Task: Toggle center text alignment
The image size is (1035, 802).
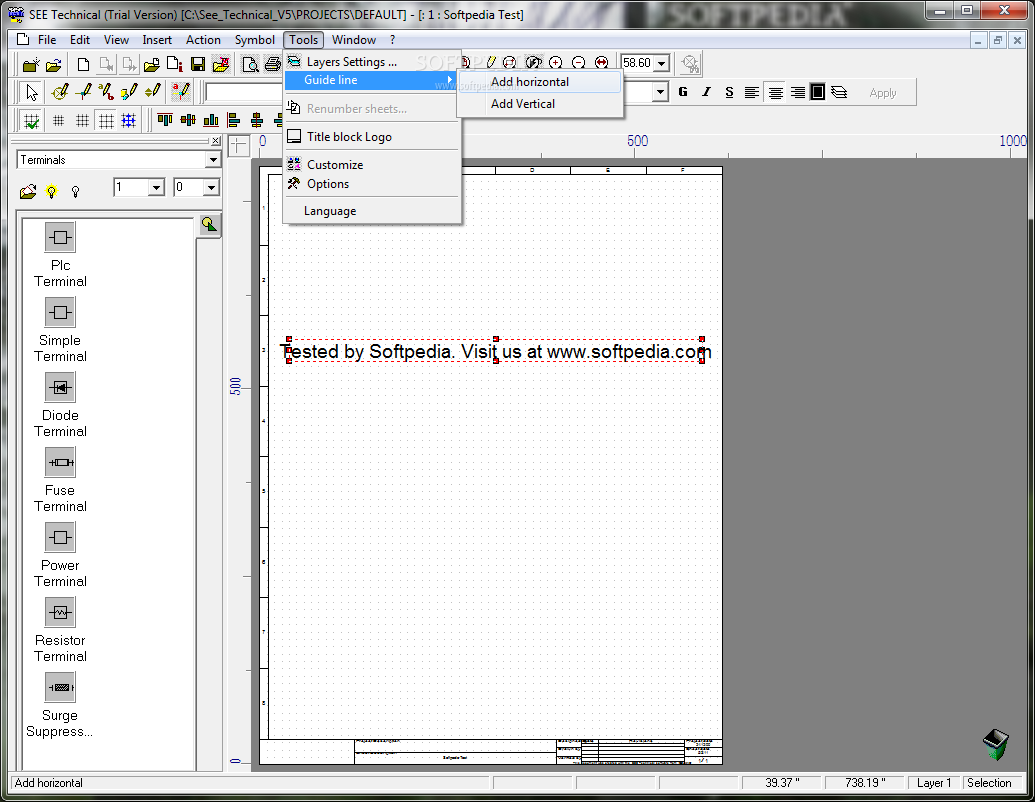Action: pos(776,92)
